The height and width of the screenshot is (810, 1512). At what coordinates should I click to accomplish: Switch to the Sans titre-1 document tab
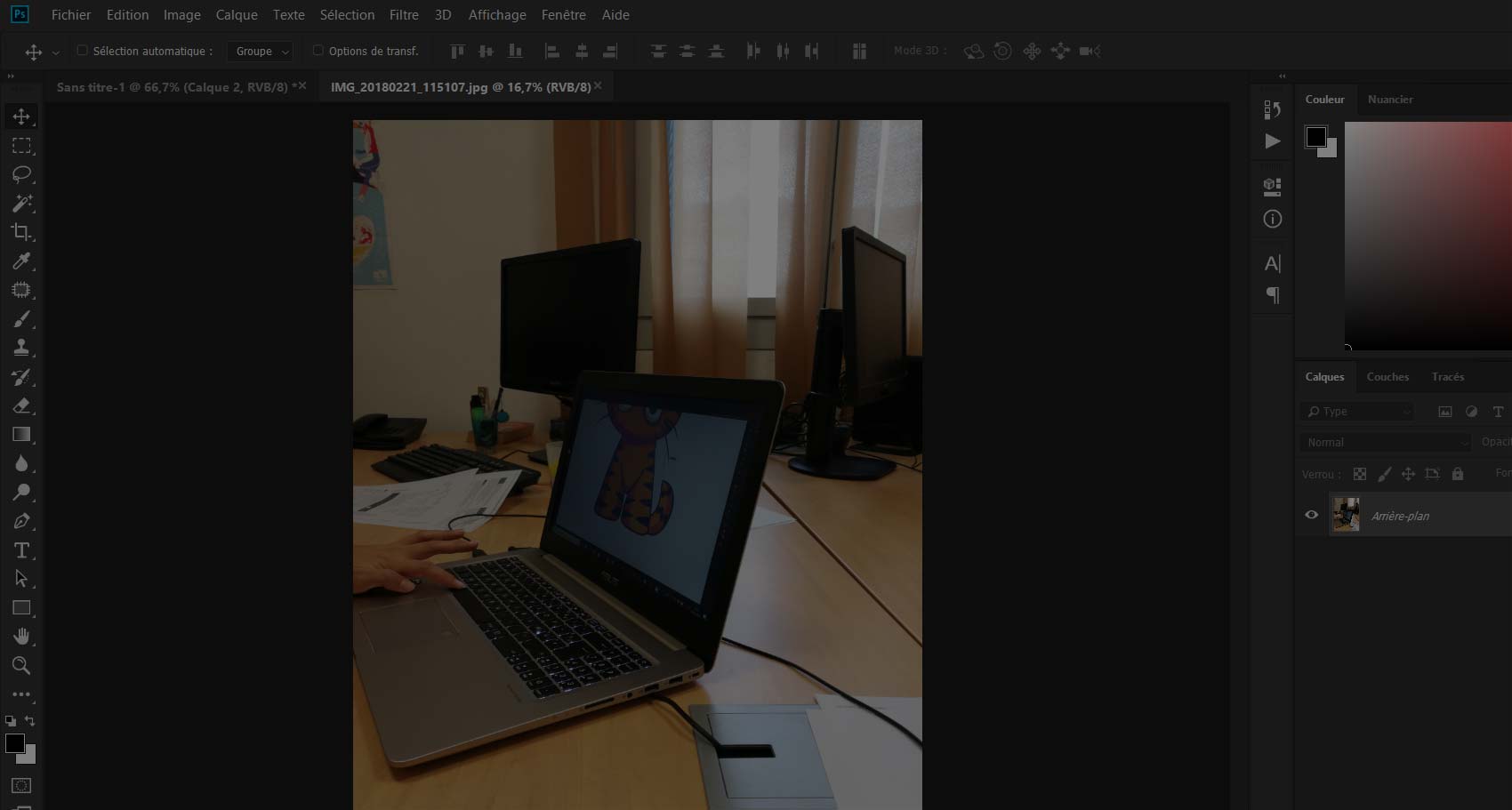(172, 87)
